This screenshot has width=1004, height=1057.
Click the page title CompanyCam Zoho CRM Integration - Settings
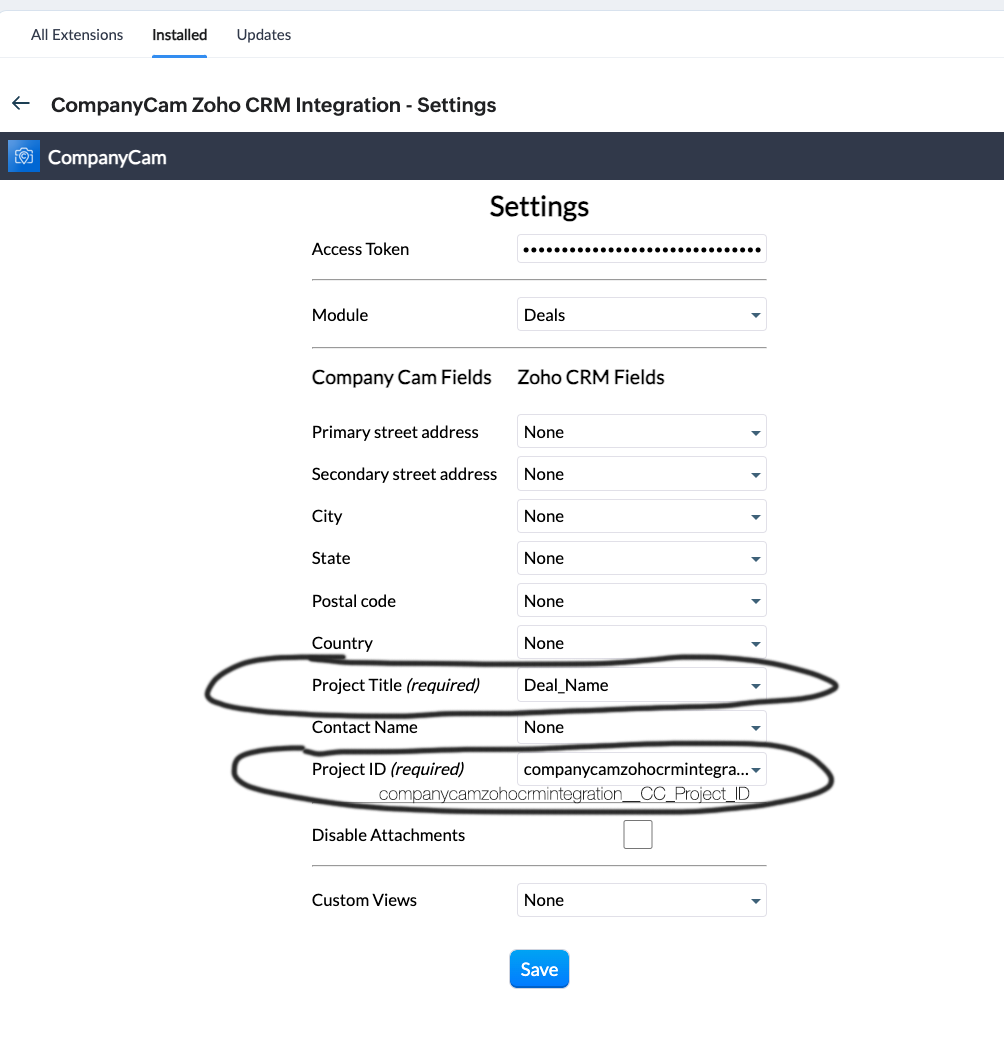click(x=274, y=104)
